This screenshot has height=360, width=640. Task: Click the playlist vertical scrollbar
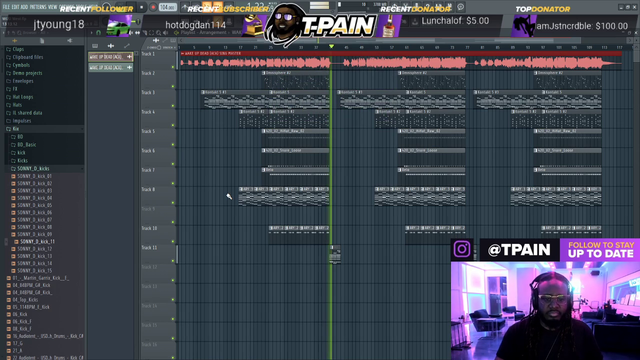point(636,53)
